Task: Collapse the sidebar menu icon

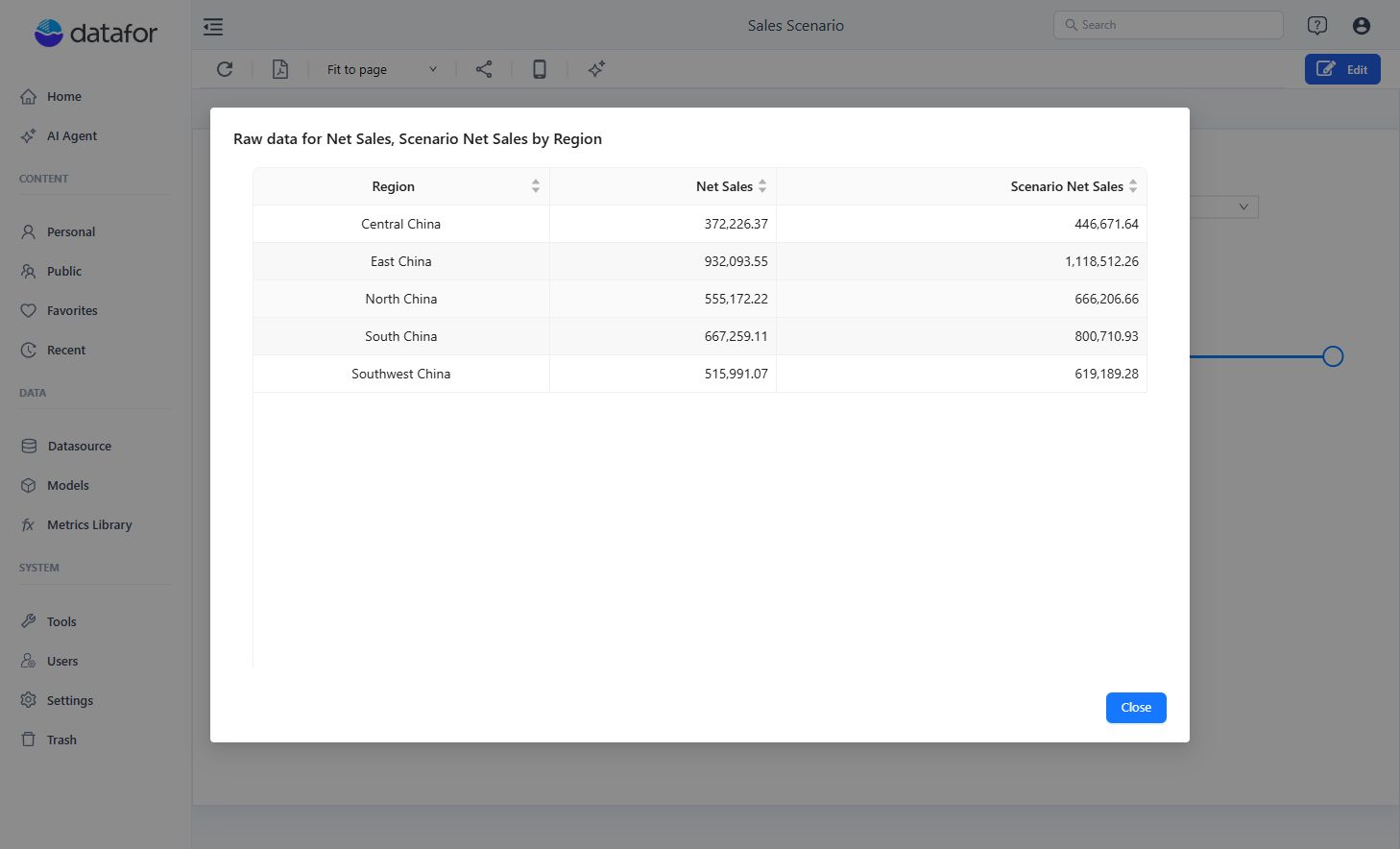Action: tap(213, 27)
